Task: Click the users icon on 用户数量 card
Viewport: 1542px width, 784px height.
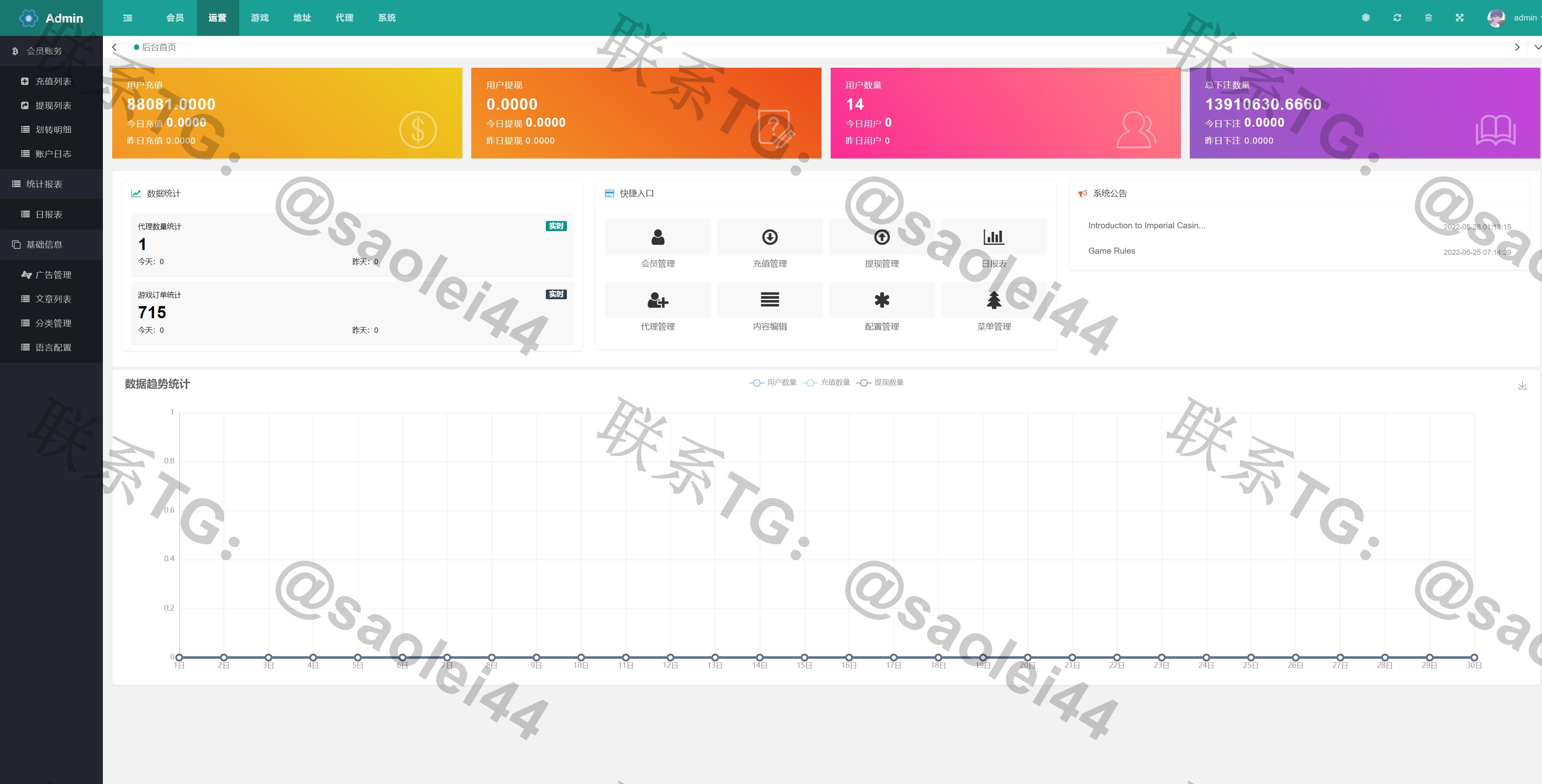Action: coord(1136,130)
